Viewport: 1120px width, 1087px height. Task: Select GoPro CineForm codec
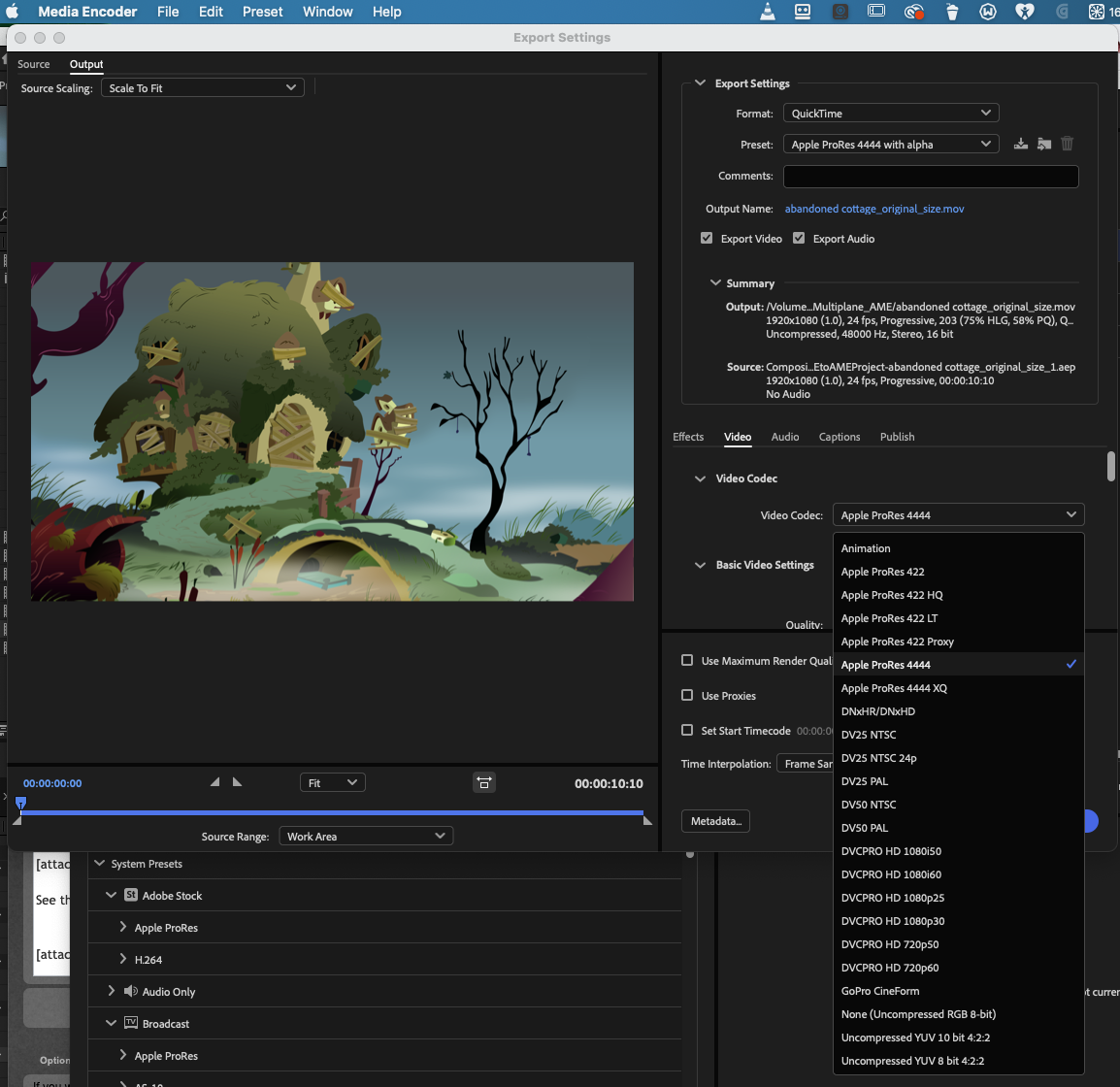pyautogui.click(x=959, y=991)
